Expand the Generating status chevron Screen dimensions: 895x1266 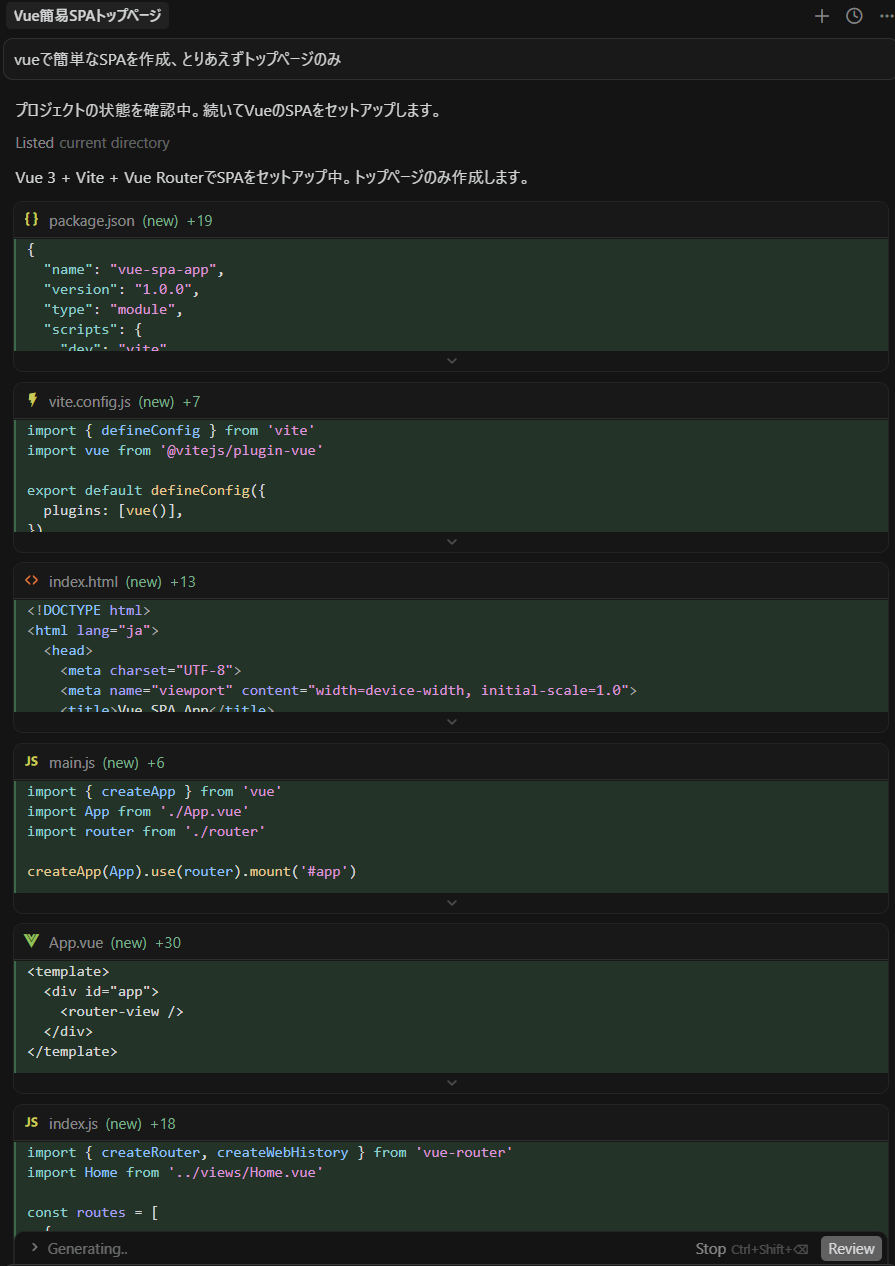click(x=34, y=1248)
